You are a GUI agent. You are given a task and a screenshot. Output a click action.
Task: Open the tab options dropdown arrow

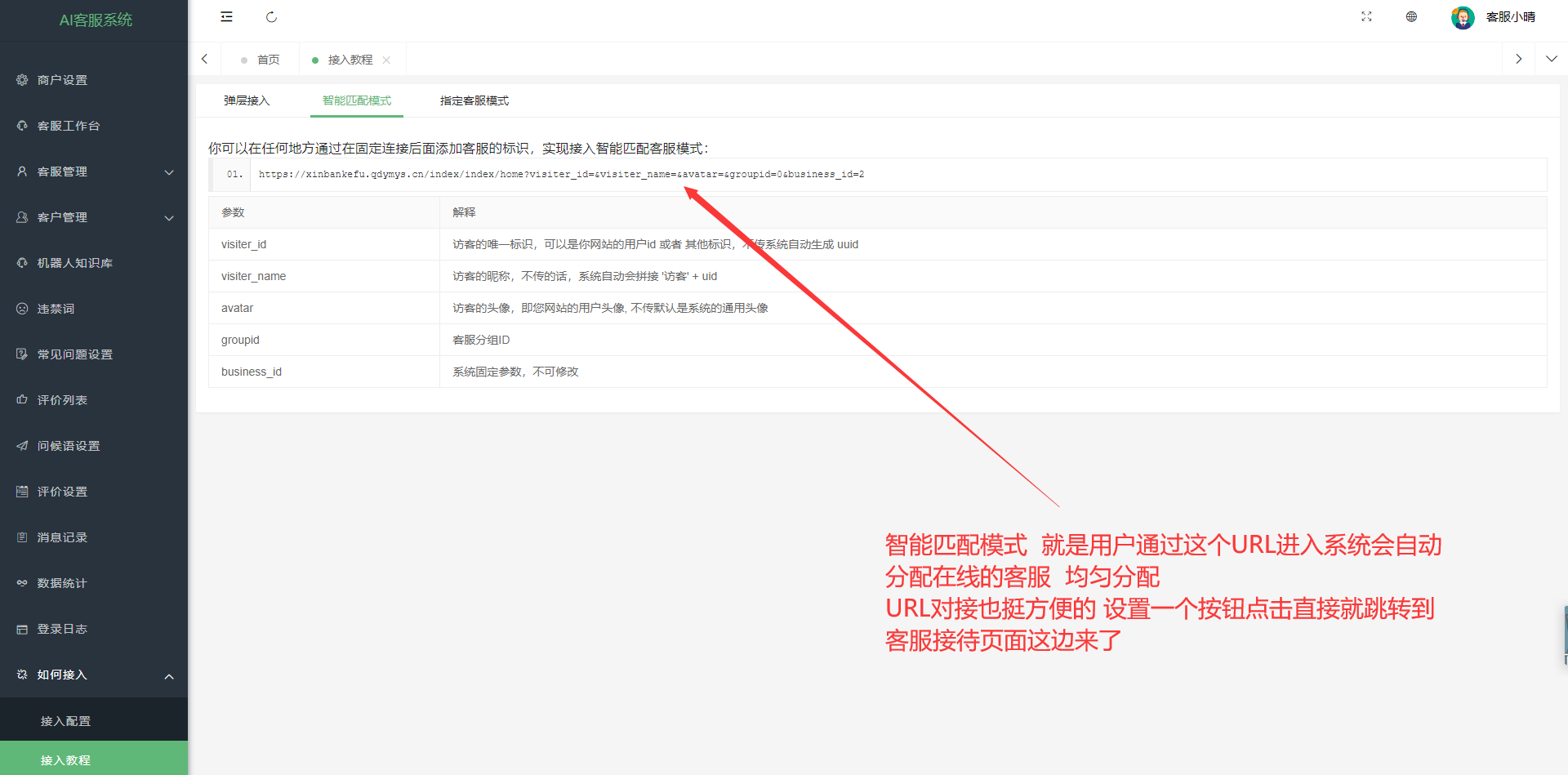(1552, 59)
